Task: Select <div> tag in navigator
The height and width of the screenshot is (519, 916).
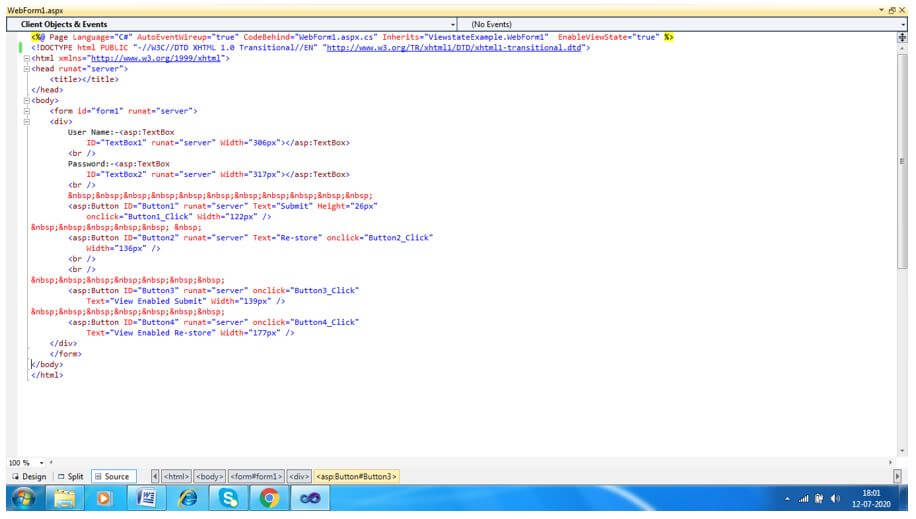Action: click(x=299, y=477)
